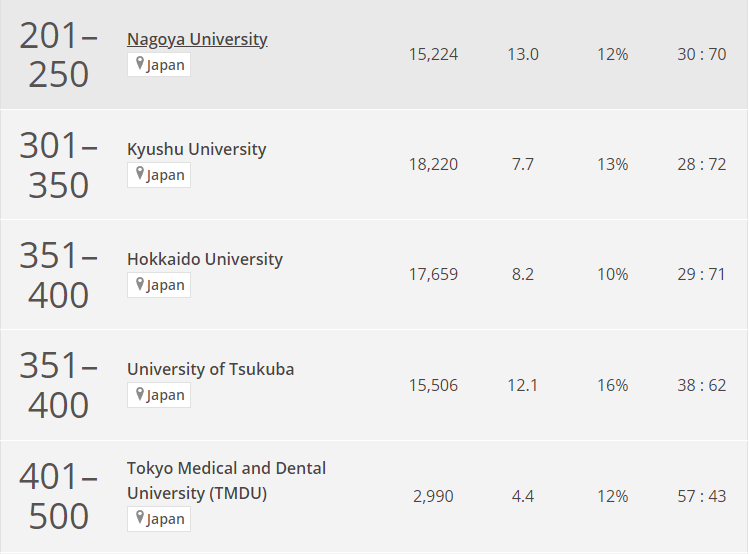This screenshot has width=749, height=554.
Task: Click the location pin under Tokyo Medical University
Action: [x=140, y=519]
